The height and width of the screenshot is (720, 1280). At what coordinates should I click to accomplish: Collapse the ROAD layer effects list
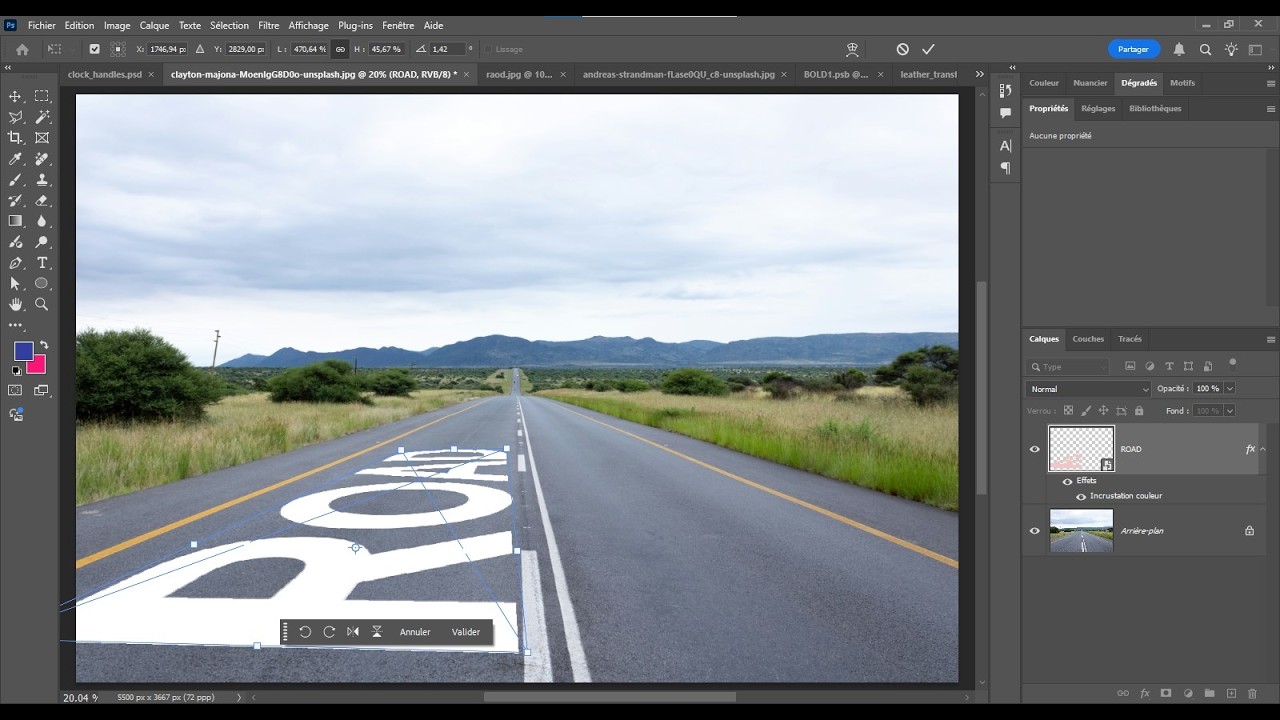point(1263,449)
